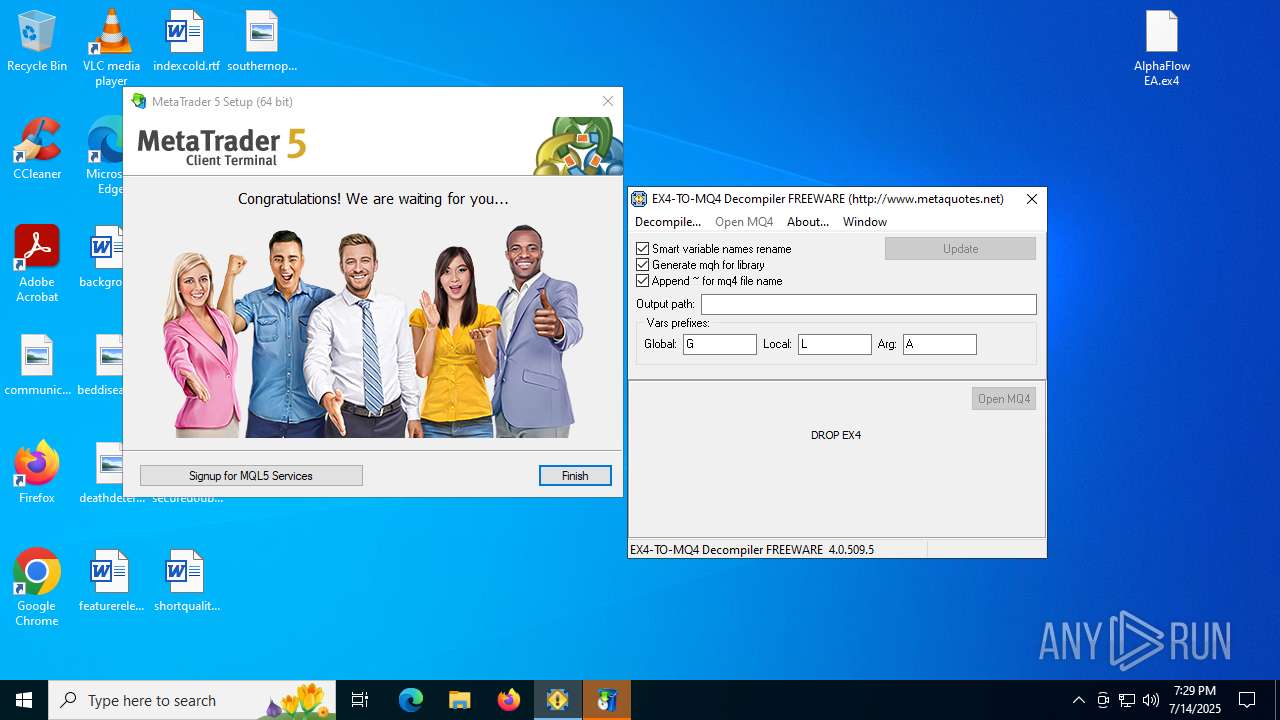1280x720 pixels.
Task: Open Microsoft Edge from the taskbar
Action: tap(411, 700)
